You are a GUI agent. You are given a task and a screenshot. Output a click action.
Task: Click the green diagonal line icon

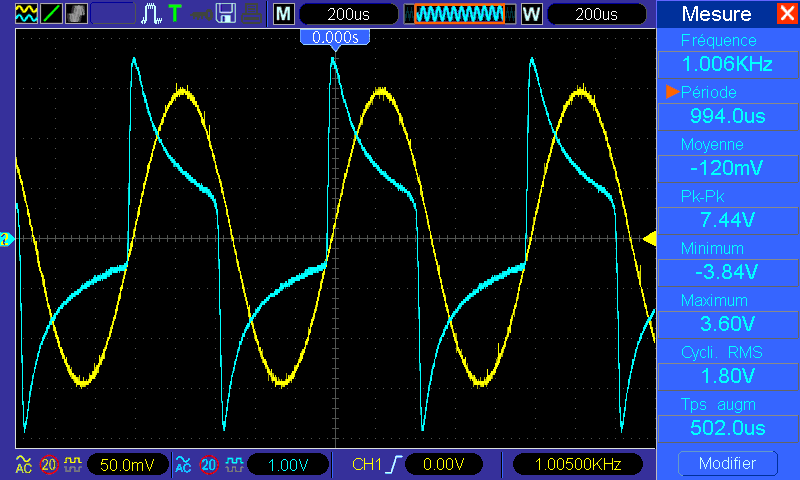50,14
